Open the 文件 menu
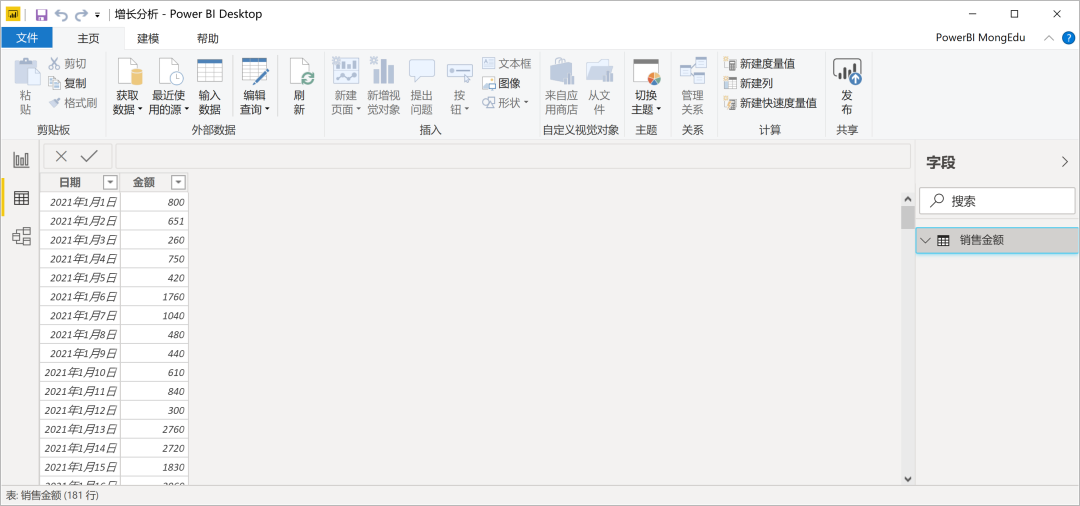The height and width of the screenshot is (506, 1080). (27, 38)
